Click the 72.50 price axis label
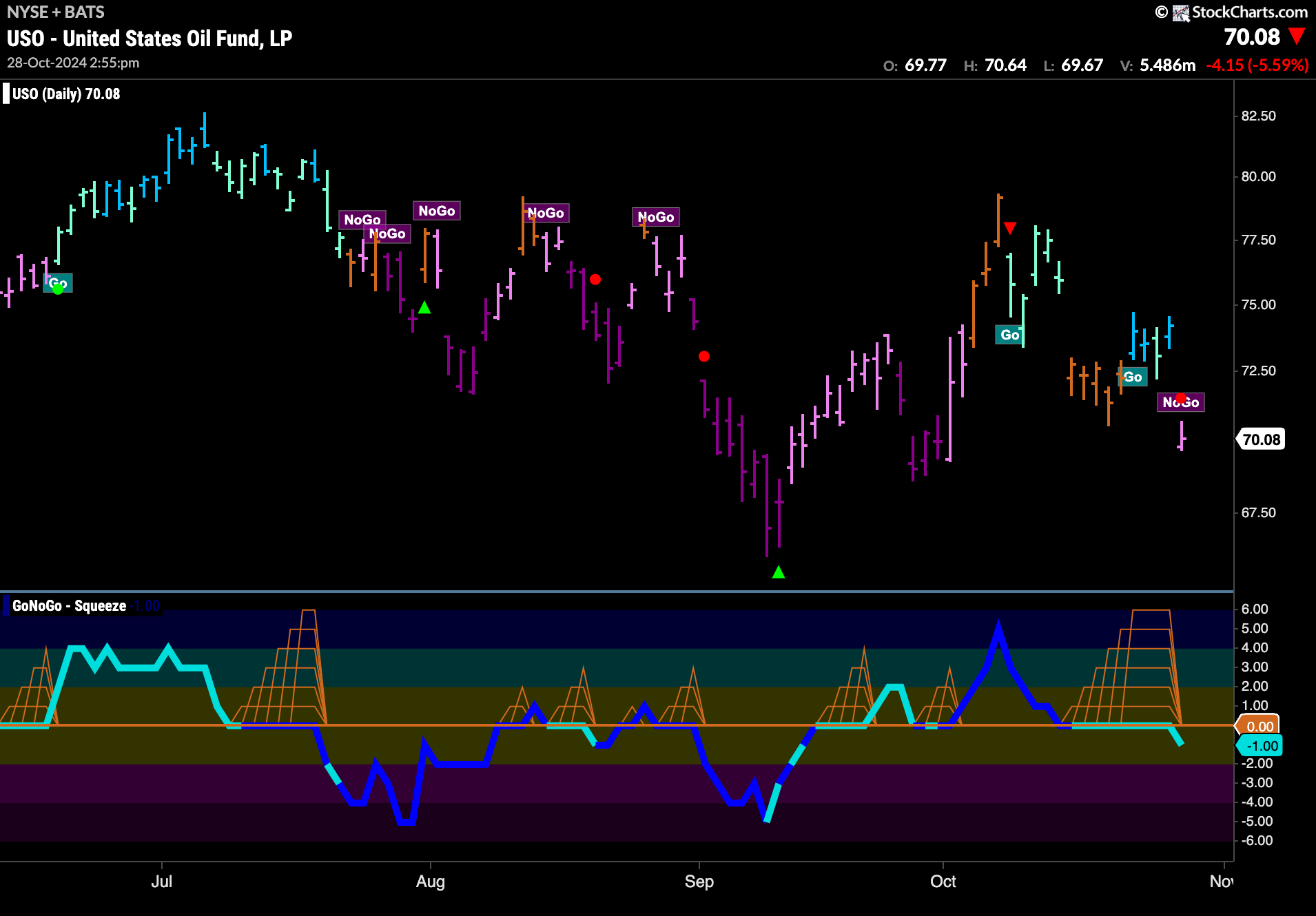 tap(1258, 371)
